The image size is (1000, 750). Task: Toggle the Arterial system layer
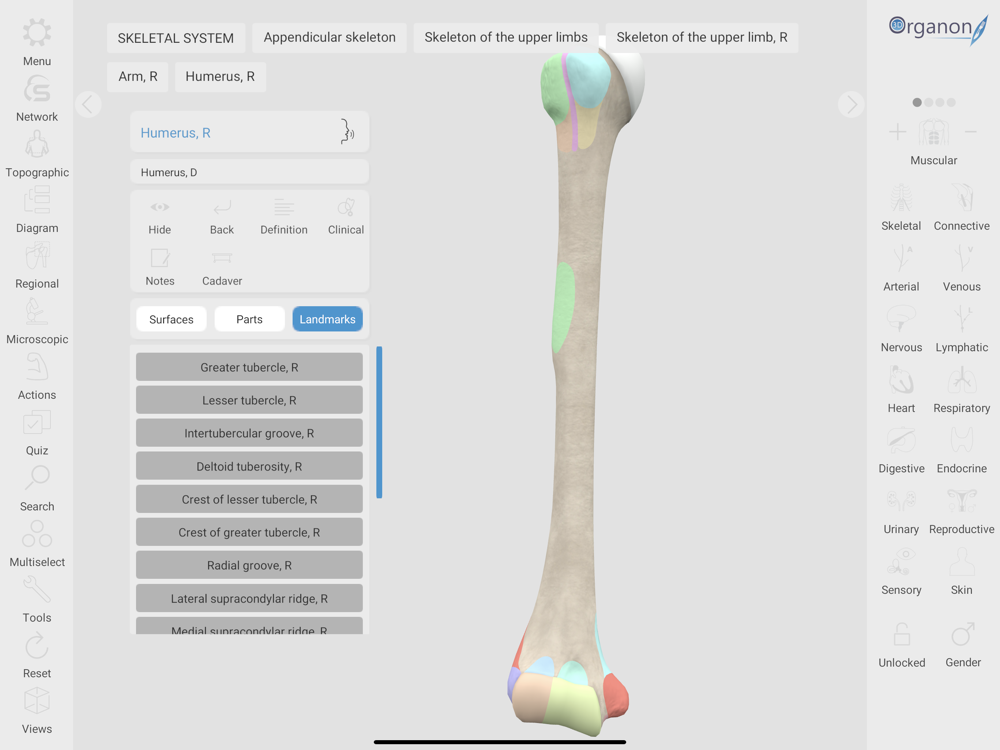tap(901, 259)
